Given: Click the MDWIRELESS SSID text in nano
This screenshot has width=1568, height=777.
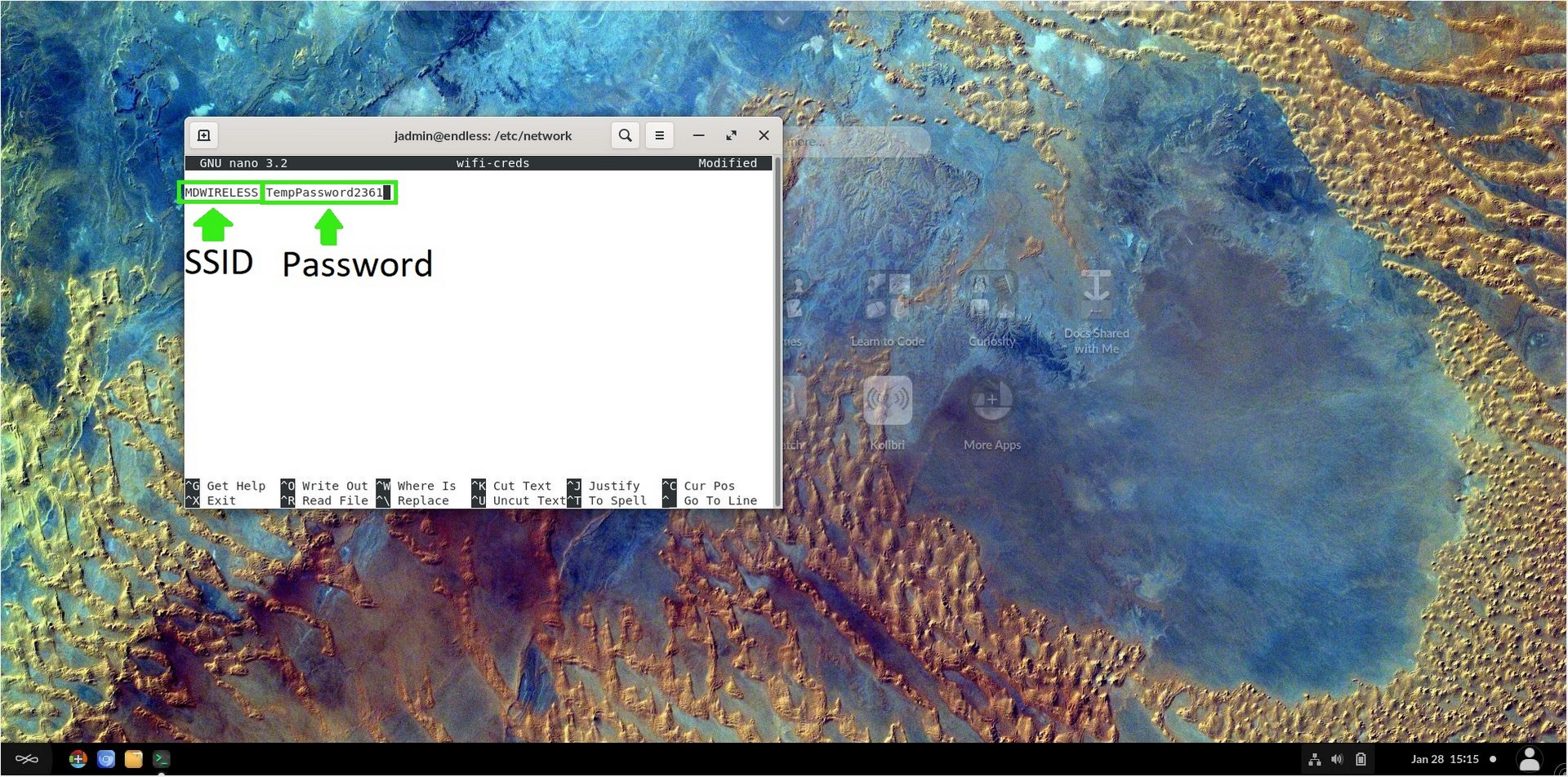Looking at the screenshot, I should [x=221, y=193].
